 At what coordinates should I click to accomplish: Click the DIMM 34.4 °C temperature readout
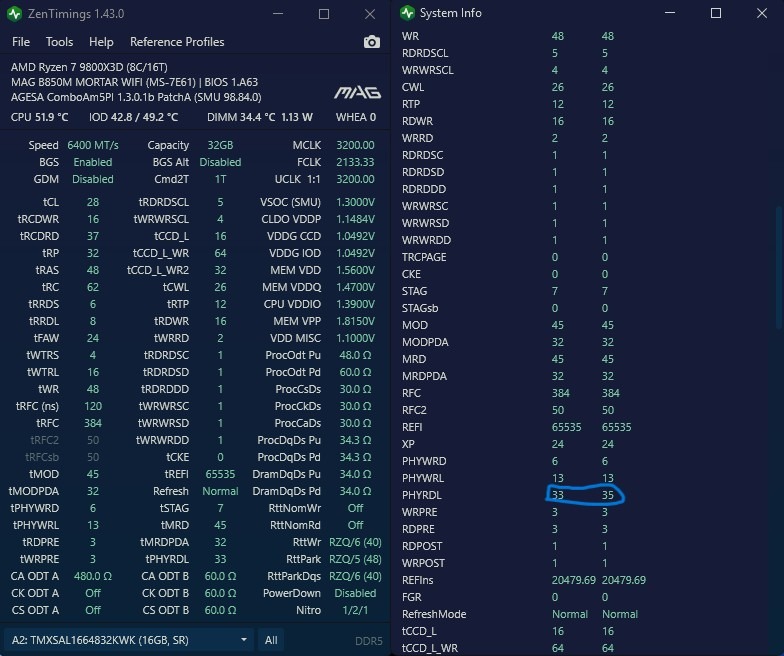241,117
